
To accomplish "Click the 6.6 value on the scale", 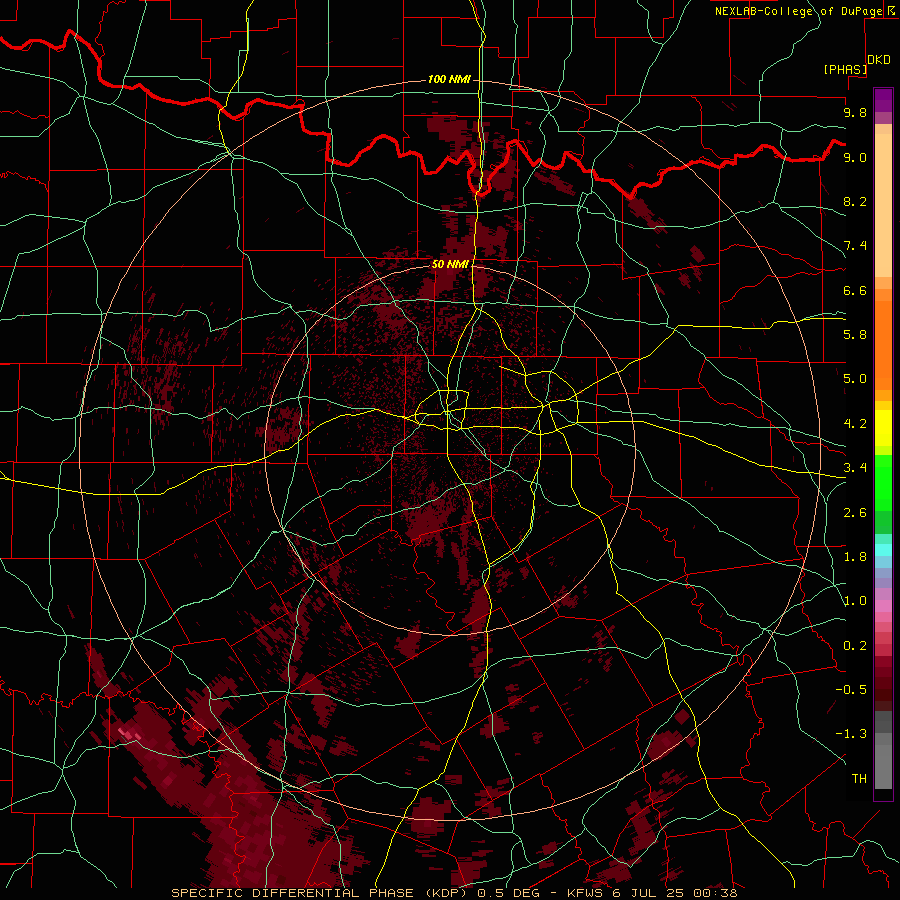I will (x=855, y=290).
